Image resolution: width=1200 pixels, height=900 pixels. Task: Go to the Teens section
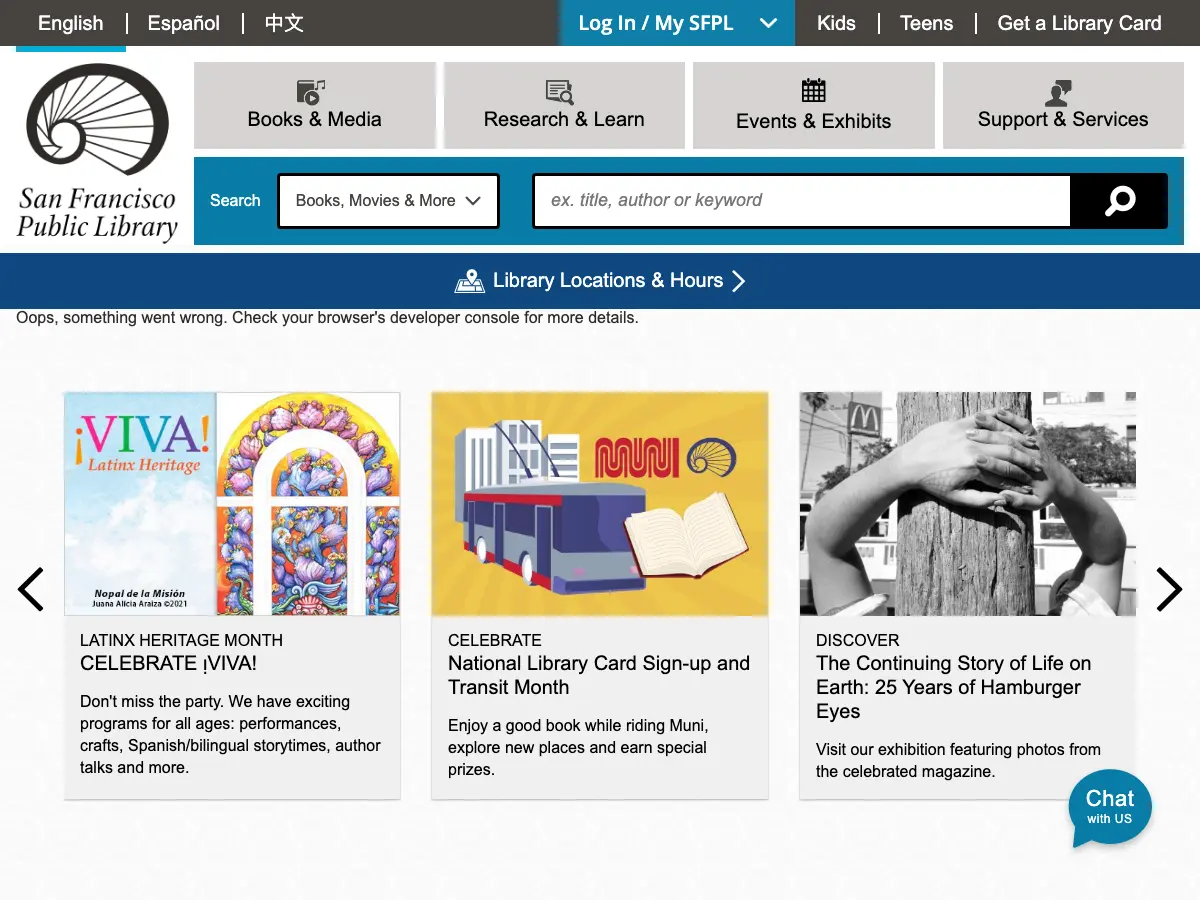pyautogui.click(x=926, y=23)
